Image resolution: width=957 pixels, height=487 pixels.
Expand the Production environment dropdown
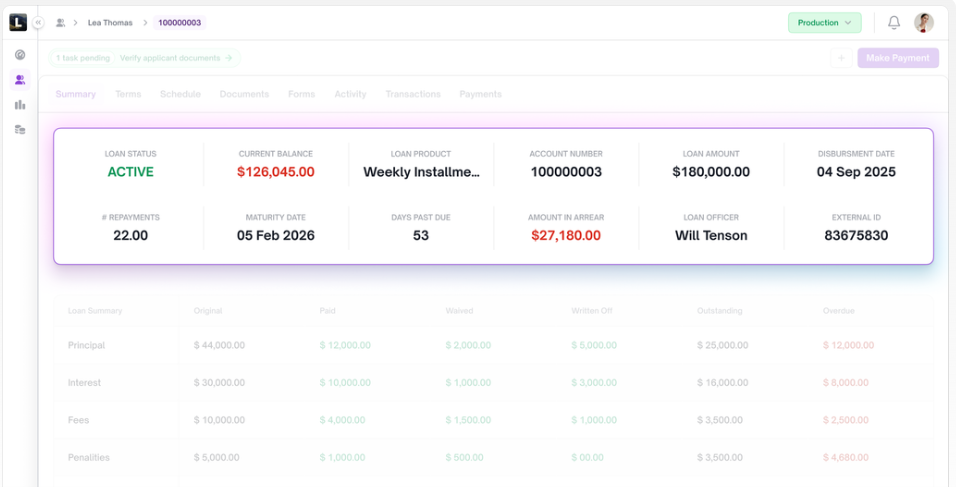[x=824, y=22]
